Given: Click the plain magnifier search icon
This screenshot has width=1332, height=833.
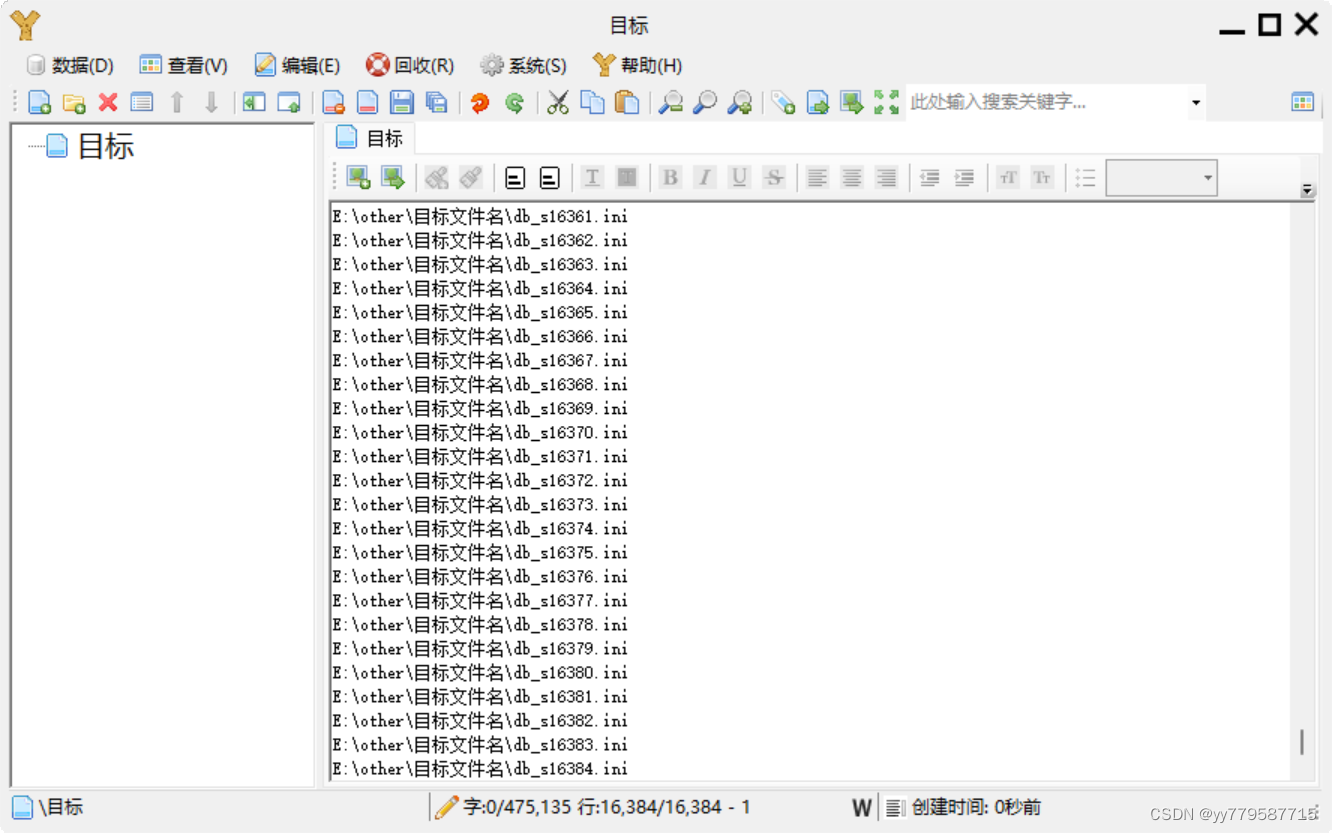Looking at the screenshot, I should point(705,102).
